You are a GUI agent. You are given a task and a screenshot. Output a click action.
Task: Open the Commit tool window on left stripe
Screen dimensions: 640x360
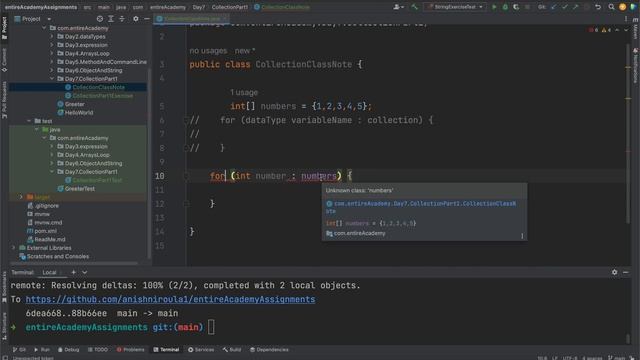[4, 60]
